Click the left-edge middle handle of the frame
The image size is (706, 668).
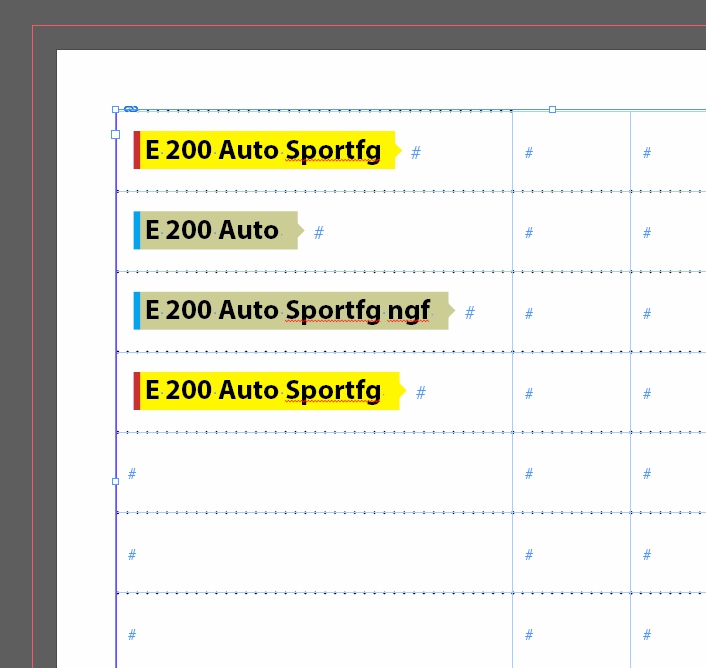point(115,481)
